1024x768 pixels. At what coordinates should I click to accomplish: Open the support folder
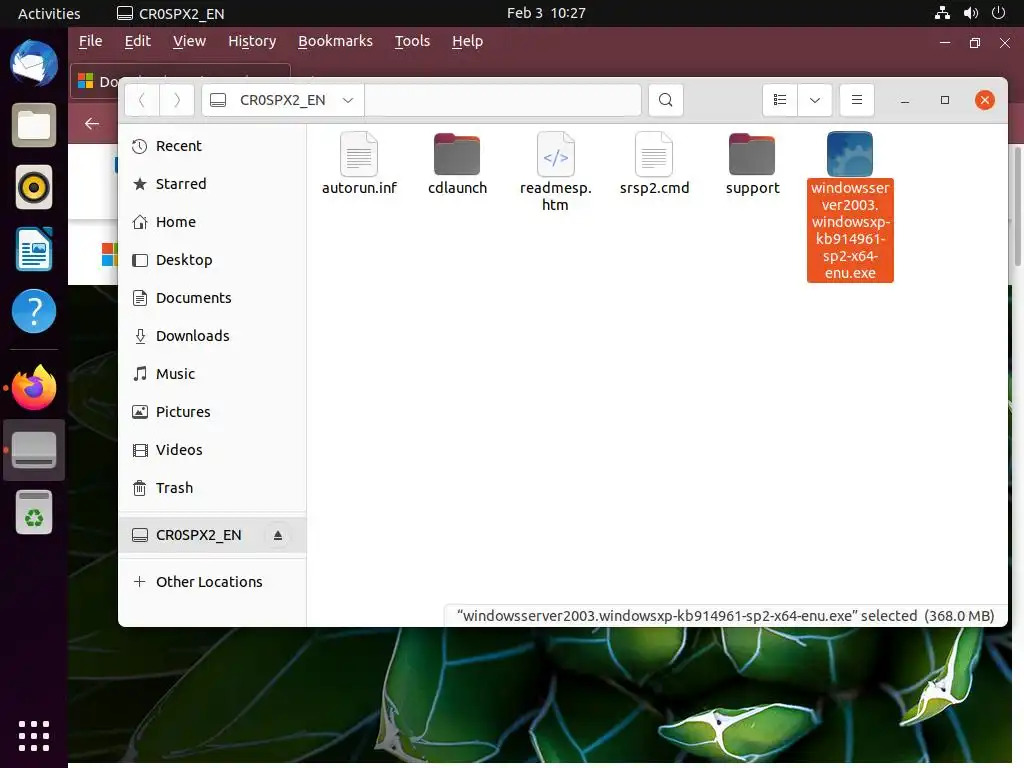752,163
